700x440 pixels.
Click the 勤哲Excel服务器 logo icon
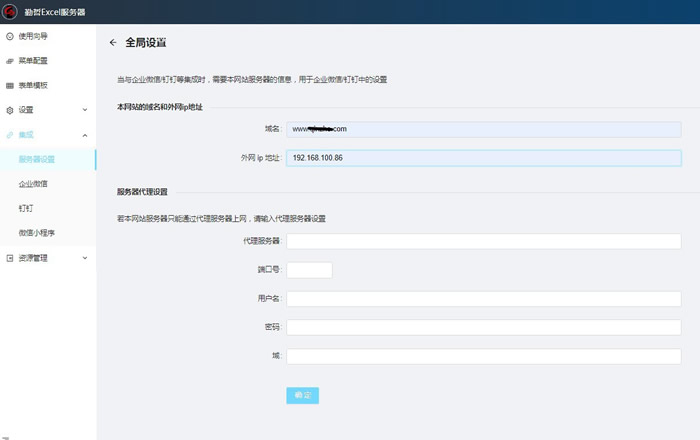pos(11,12)
